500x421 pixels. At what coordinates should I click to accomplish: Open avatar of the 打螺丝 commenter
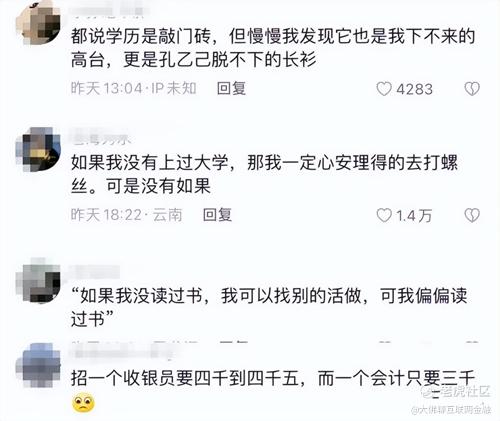[38, 149]
